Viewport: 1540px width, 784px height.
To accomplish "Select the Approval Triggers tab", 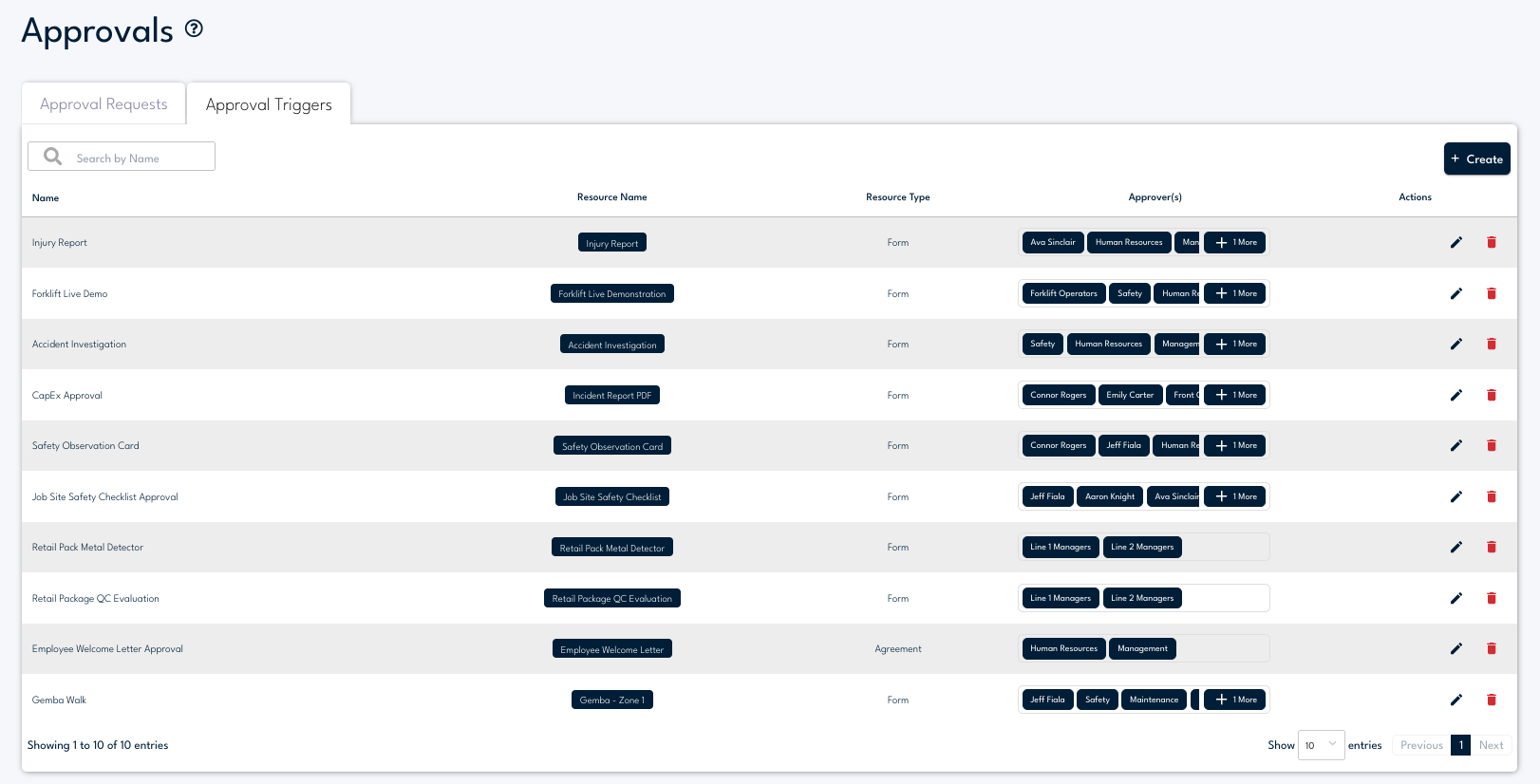I will click(269, 104).
